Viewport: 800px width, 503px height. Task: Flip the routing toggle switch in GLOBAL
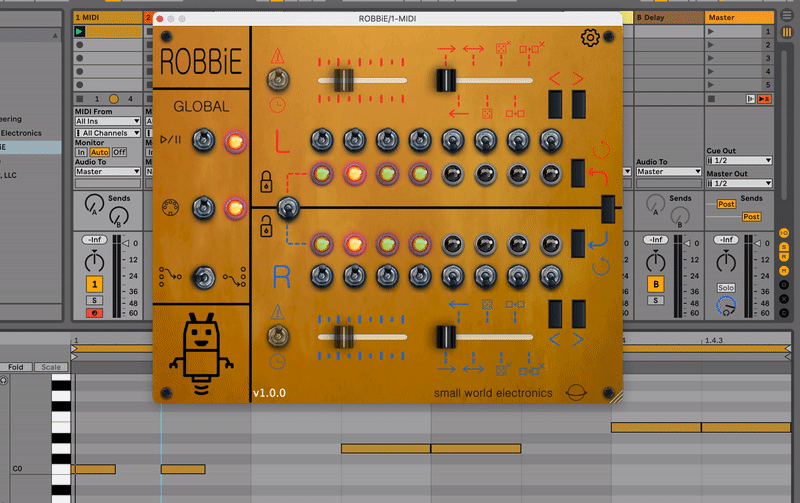point(204,277)
